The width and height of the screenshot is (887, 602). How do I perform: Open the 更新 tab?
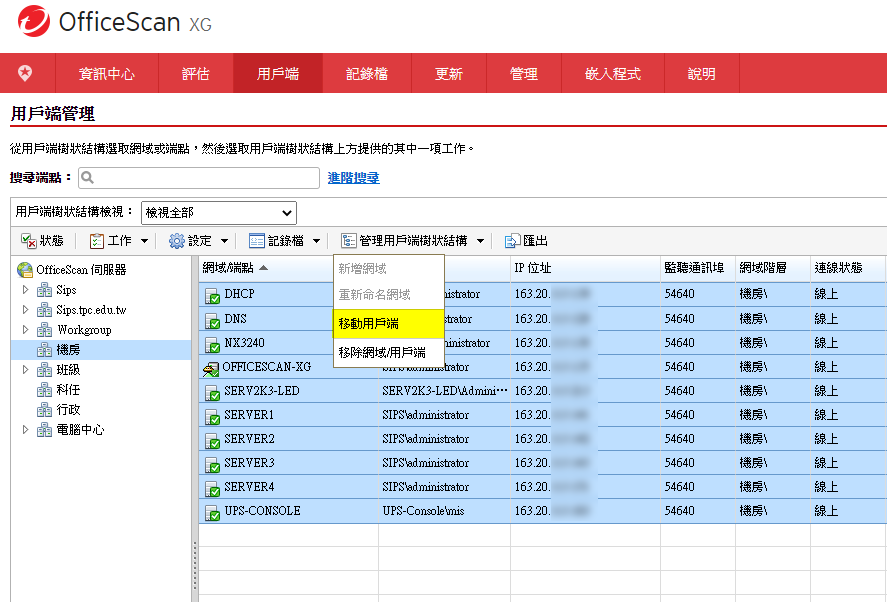[449, 73]
